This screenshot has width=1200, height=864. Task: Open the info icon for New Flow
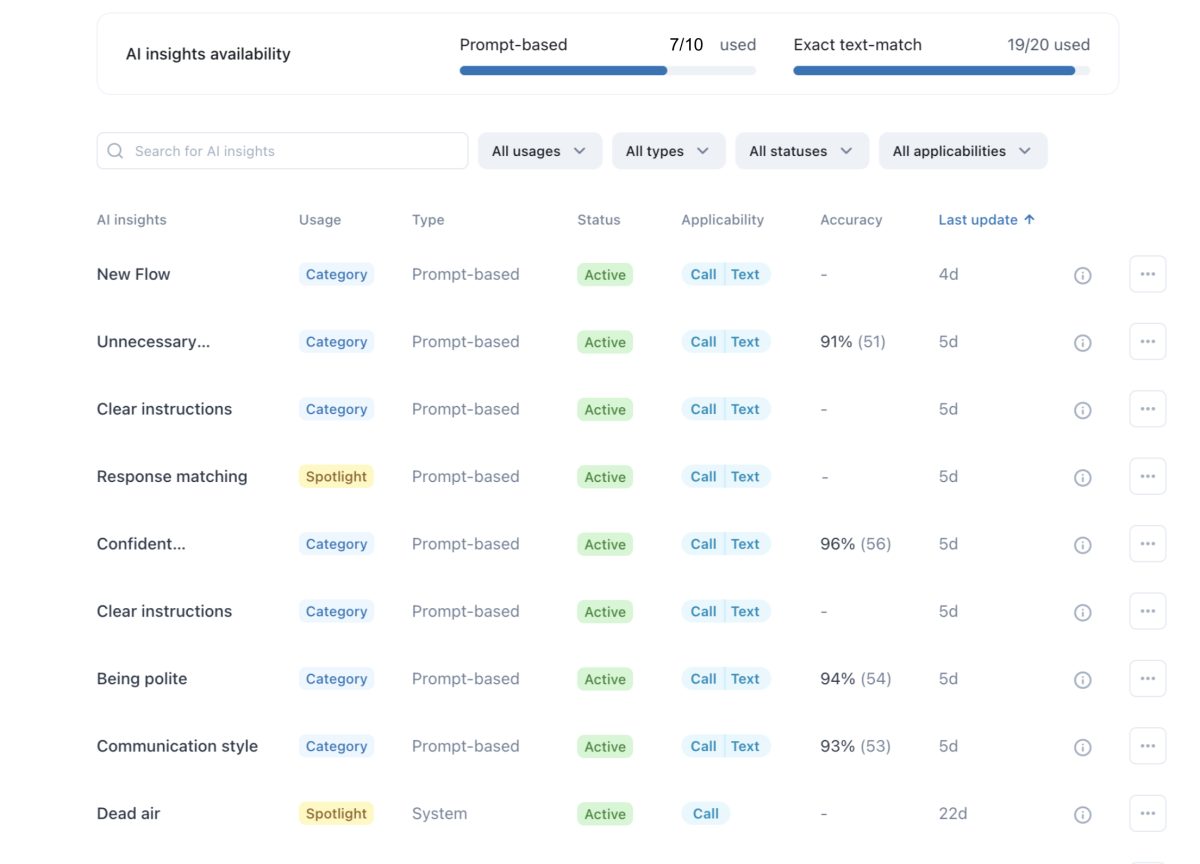[x=1082, y=275]
